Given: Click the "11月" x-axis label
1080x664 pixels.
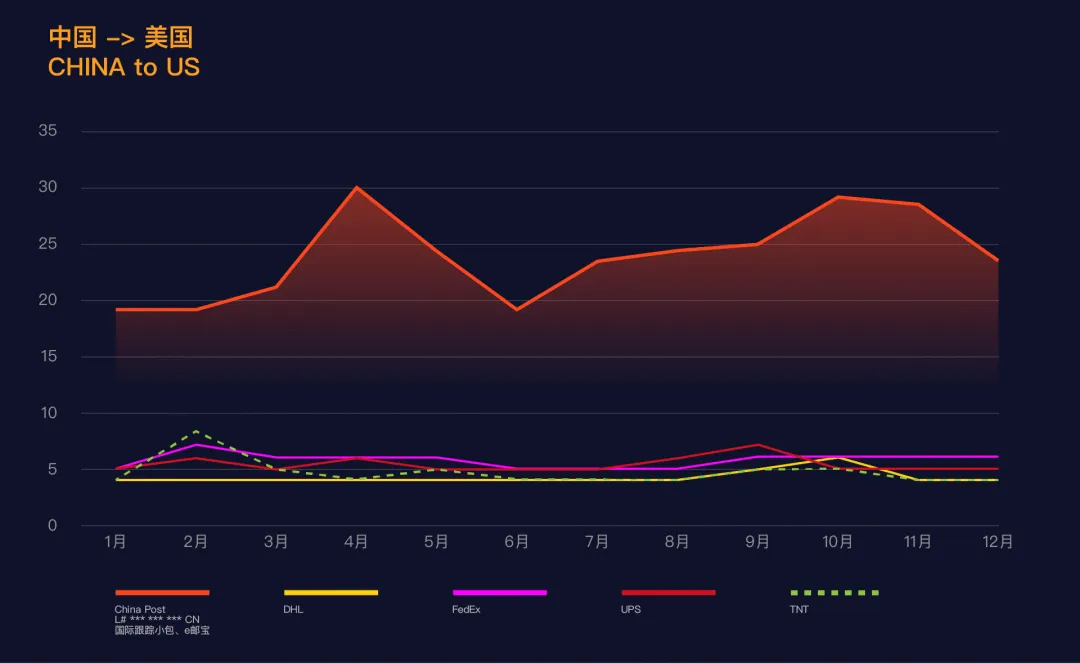Looking at the screenshot, I should pyautogui.click(x=918, y=542).
